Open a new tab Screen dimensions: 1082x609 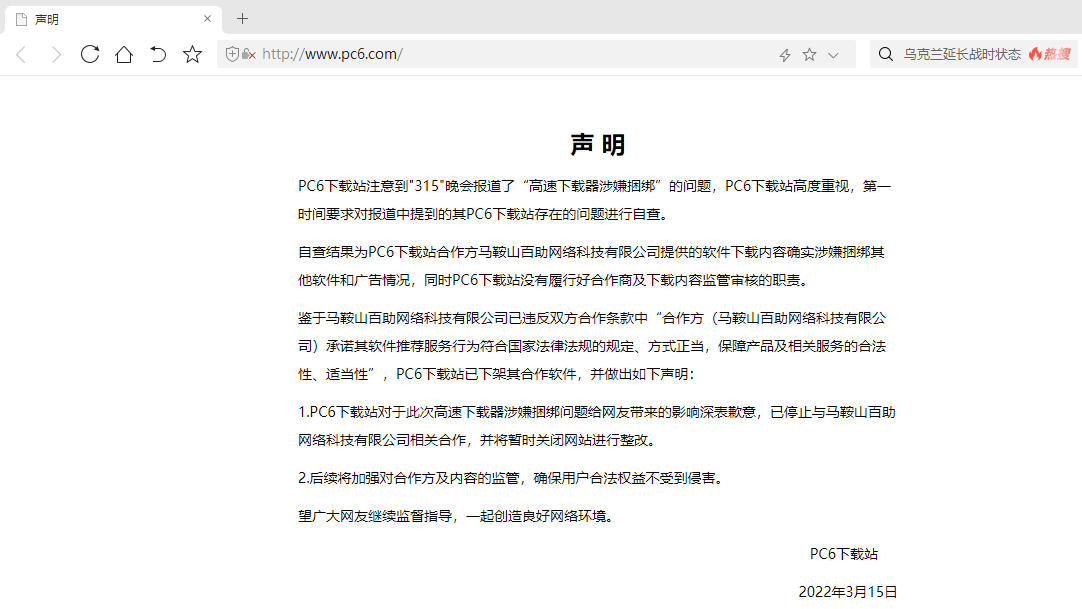242,19
